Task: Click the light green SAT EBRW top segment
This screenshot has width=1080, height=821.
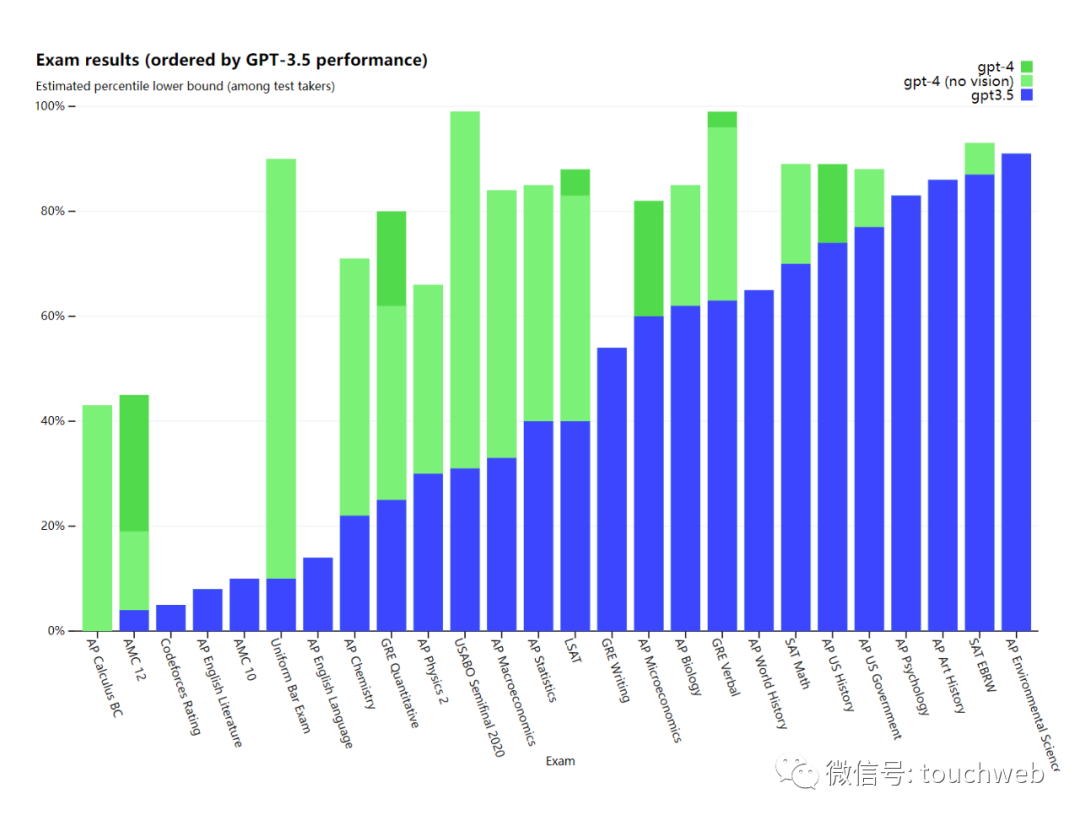Action: [x=979, y=158]
